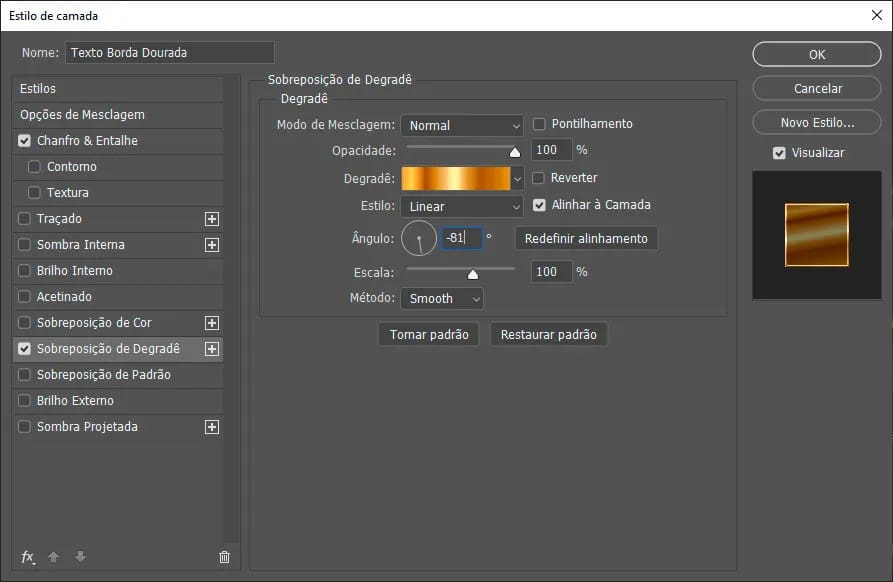Open Sombra Projetada settings

87,427
